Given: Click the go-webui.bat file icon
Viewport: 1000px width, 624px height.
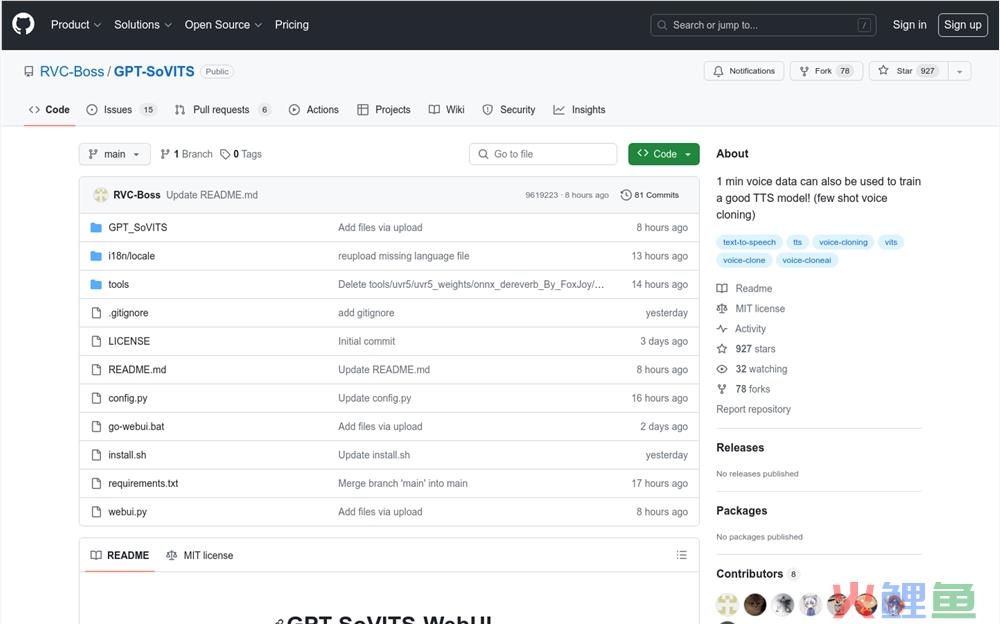Looking at the screenshot, I should tap(96, 426).
